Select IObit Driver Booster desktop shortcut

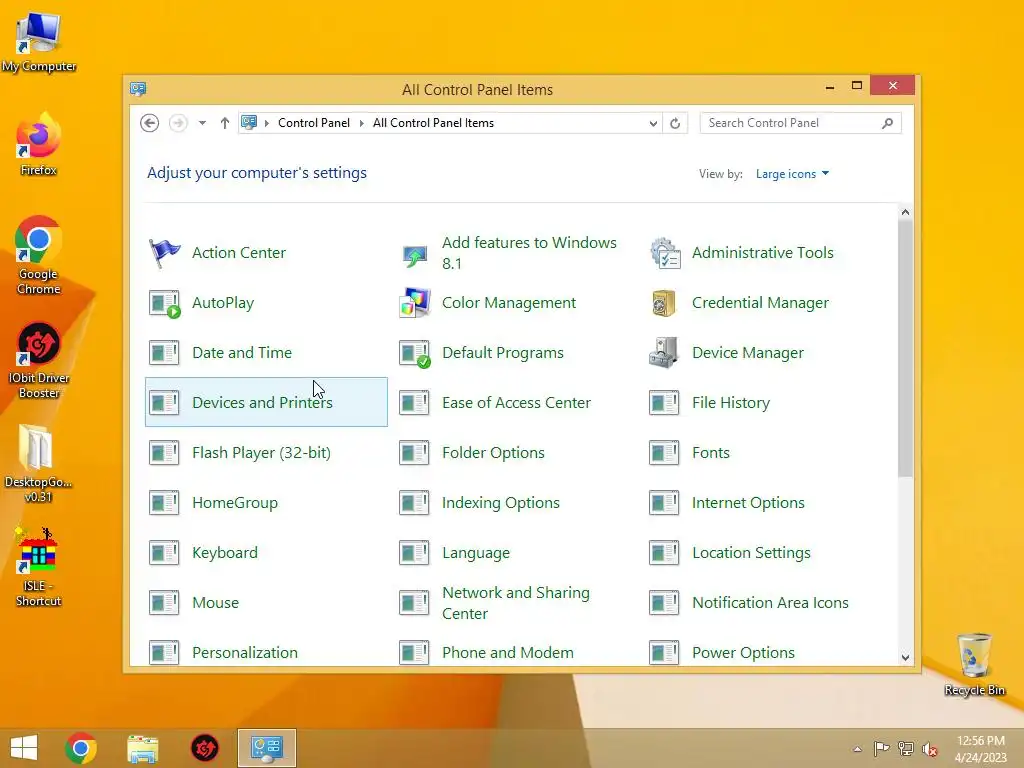pos(39,360)
